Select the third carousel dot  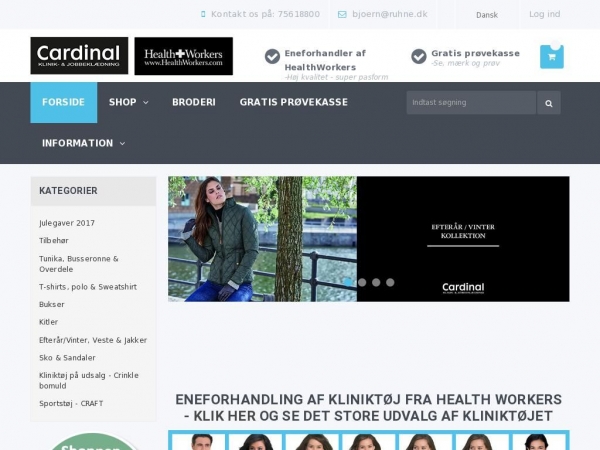pyautogui.click(x=376, y=282)
